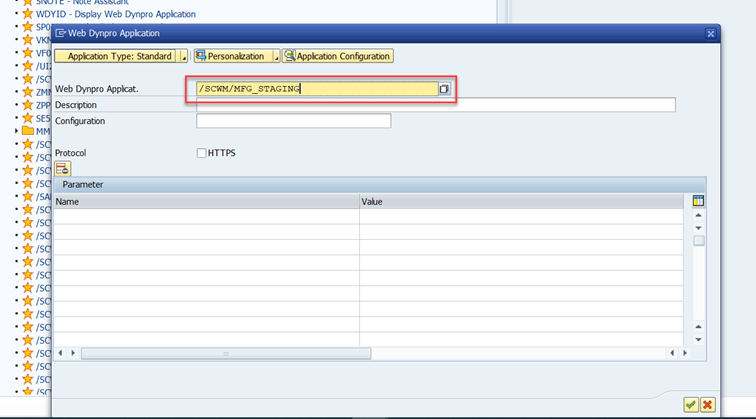Click the Web Dynpro Application title icon
The image size is (756, 419).
coord(60,33)
